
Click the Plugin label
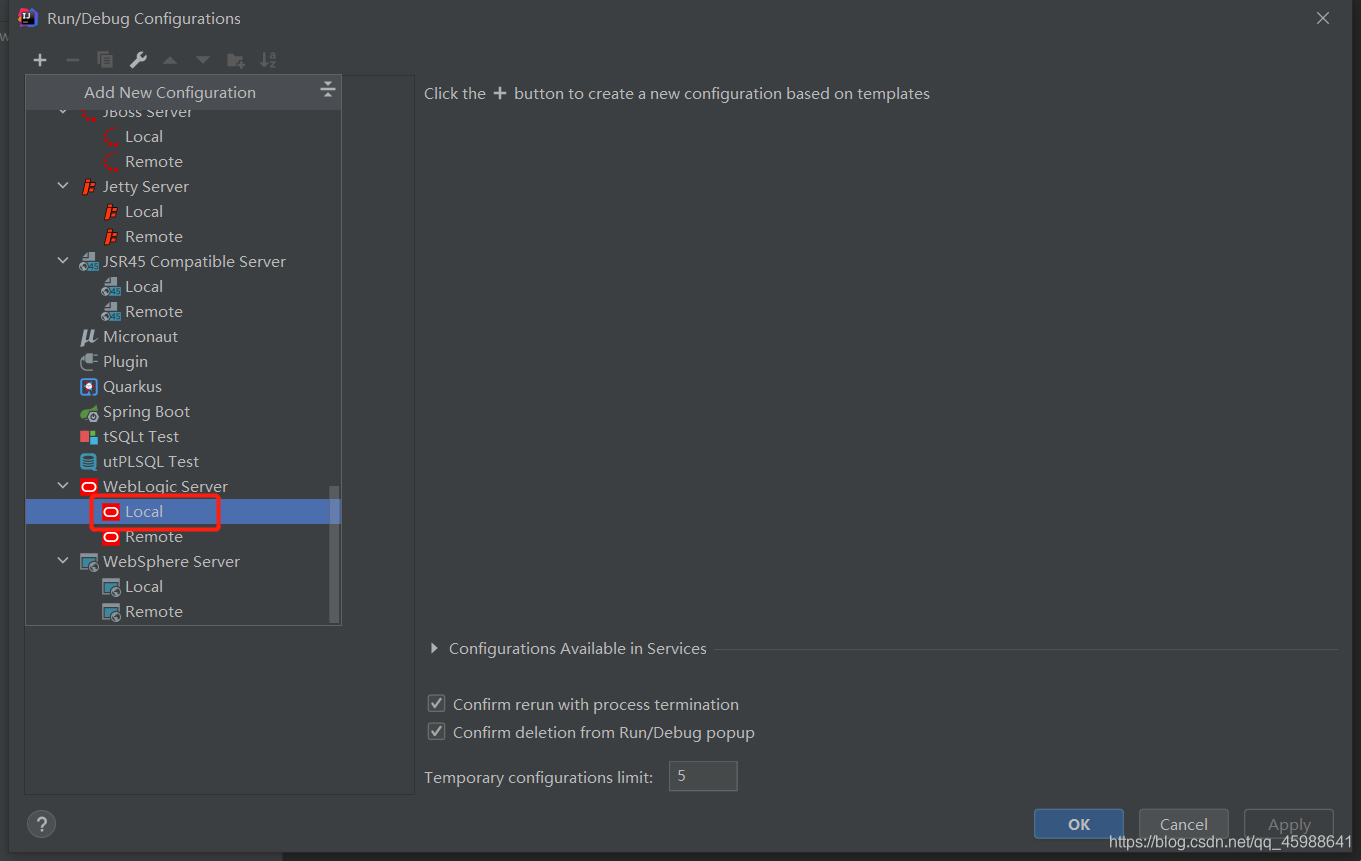125,362
